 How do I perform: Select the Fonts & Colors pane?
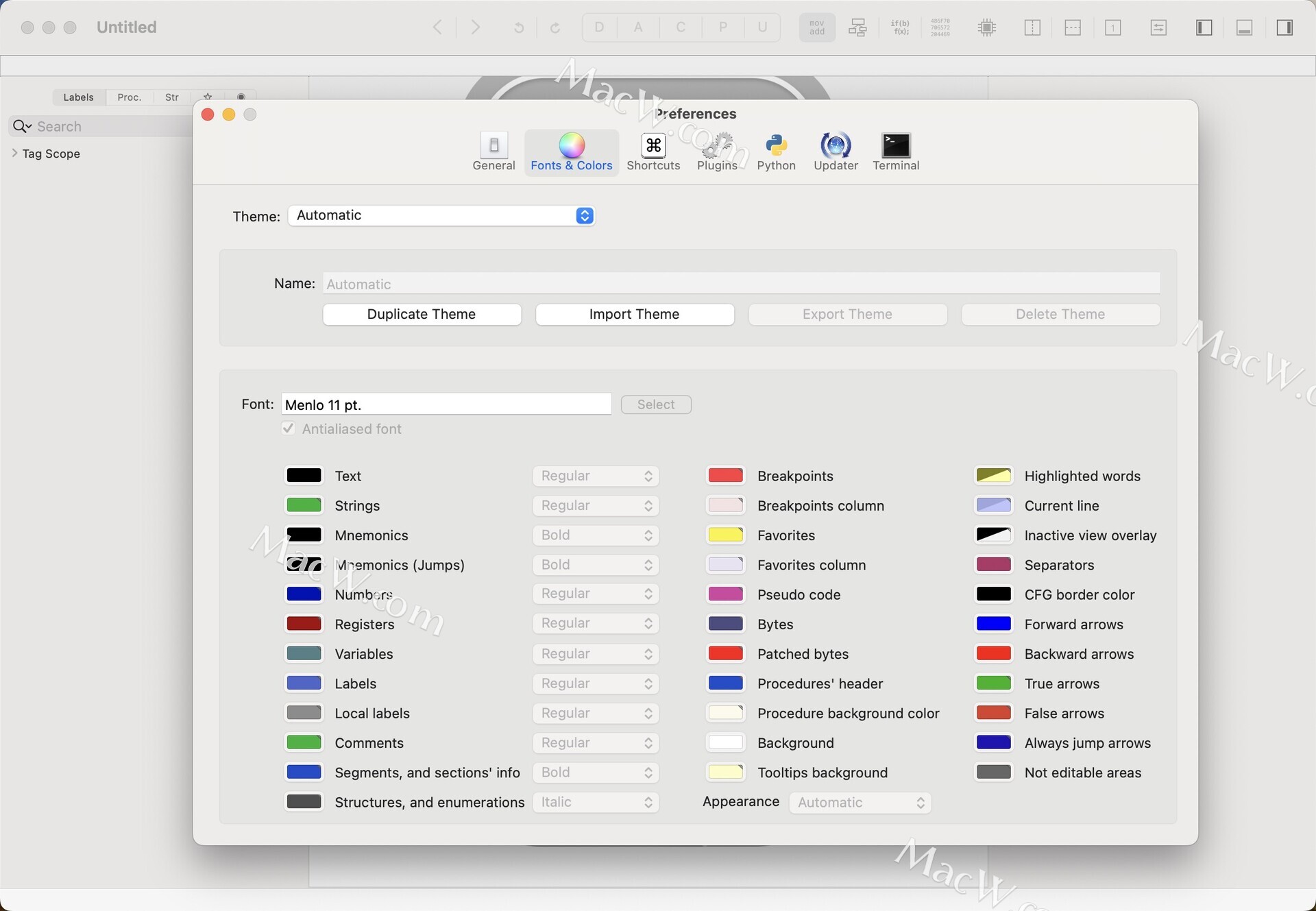point(571,152)
